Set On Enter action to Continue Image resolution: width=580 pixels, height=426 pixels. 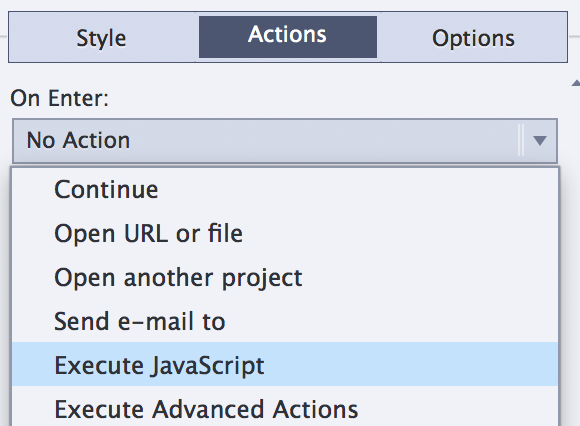285,189
